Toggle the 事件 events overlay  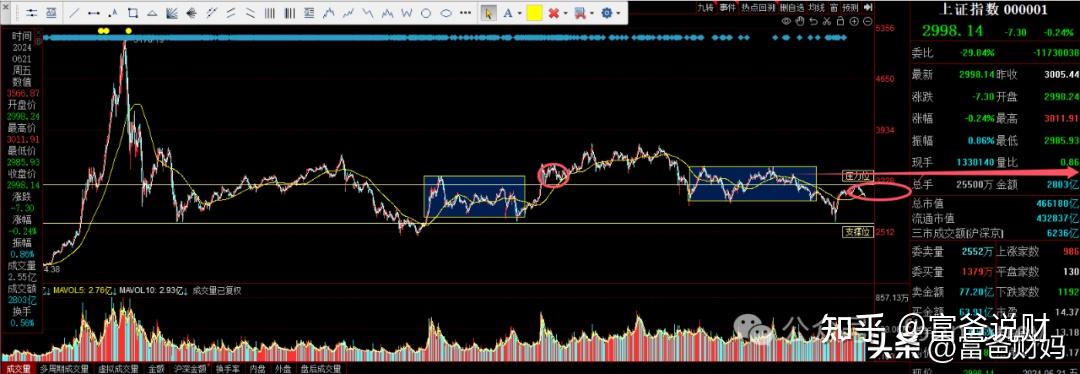click(727, 8)
